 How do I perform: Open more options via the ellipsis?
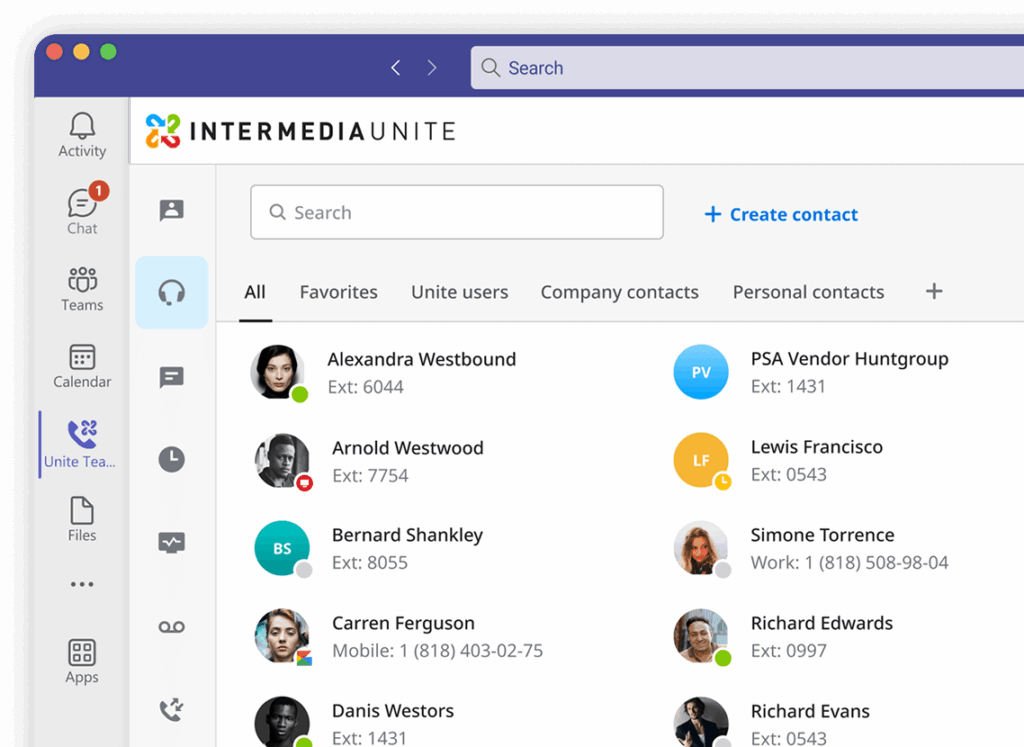pyautogui.click(x=81, y=584)
